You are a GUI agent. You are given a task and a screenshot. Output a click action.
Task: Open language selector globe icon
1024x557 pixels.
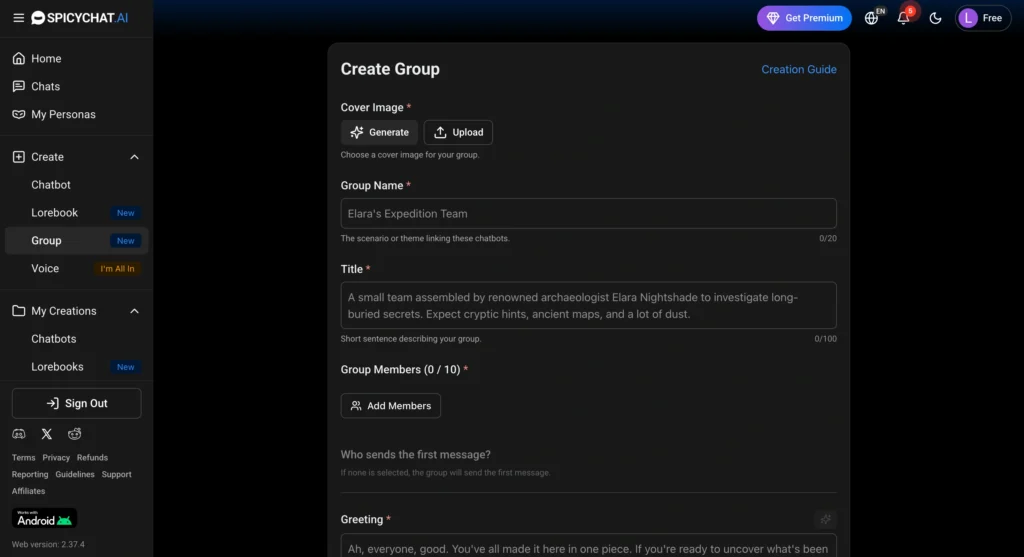pyautogui.click(x=871, y=18)
